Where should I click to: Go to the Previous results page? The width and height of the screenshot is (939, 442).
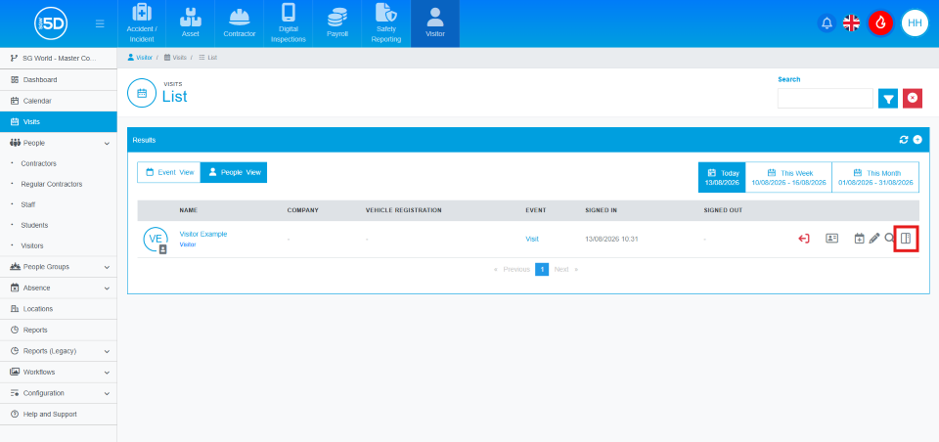(513, 270)
